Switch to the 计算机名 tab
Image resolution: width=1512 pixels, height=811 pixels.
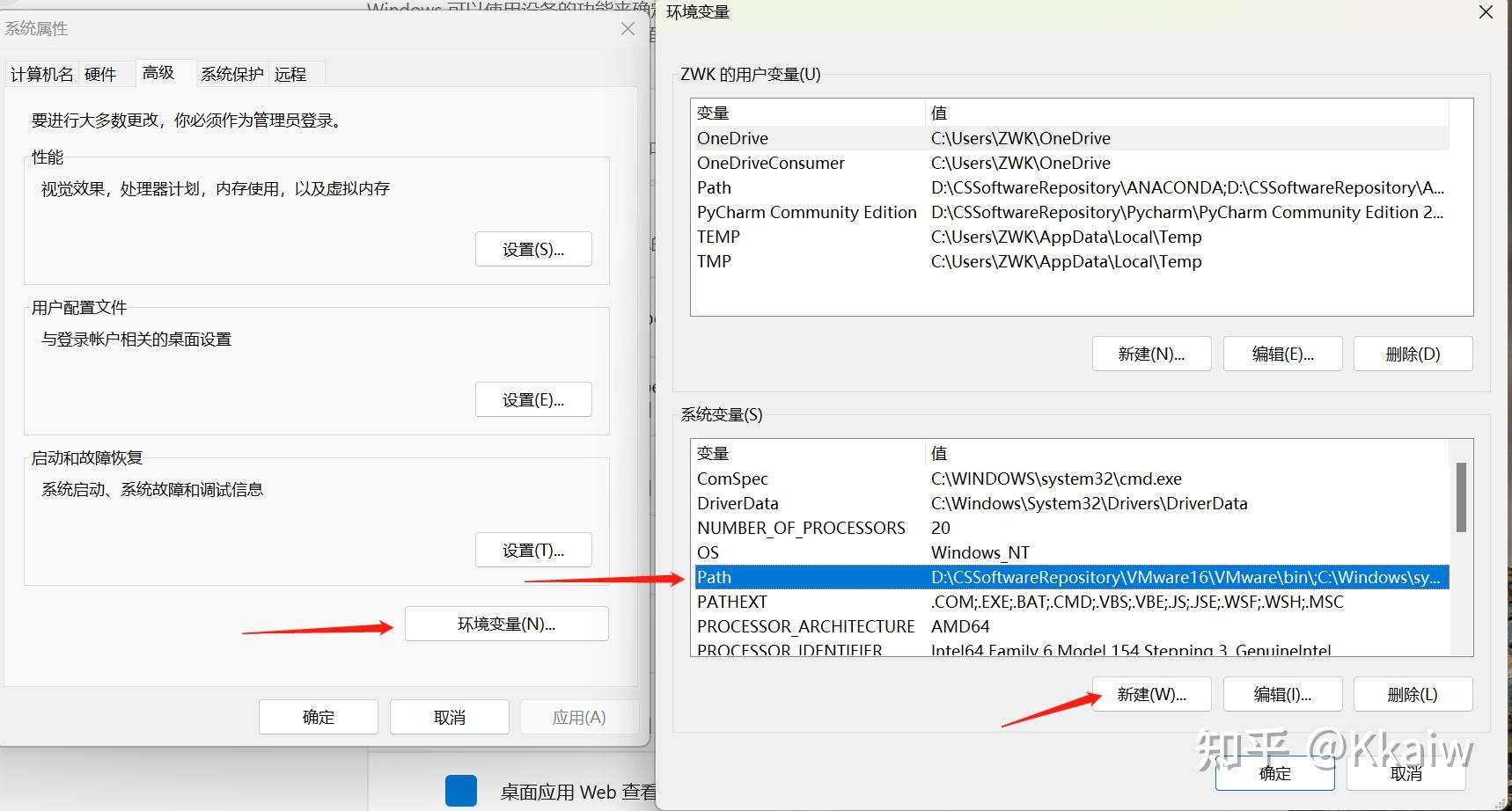(41, 74)
